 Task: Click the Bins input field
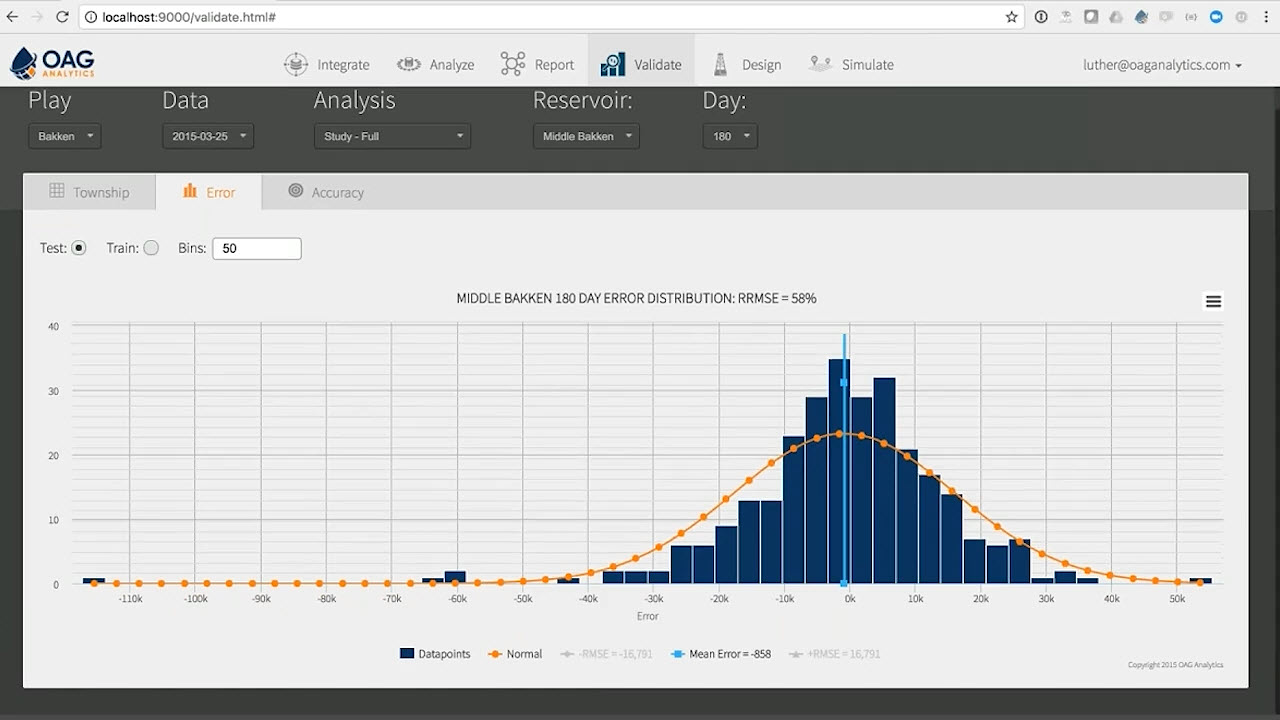coord(257,248)
